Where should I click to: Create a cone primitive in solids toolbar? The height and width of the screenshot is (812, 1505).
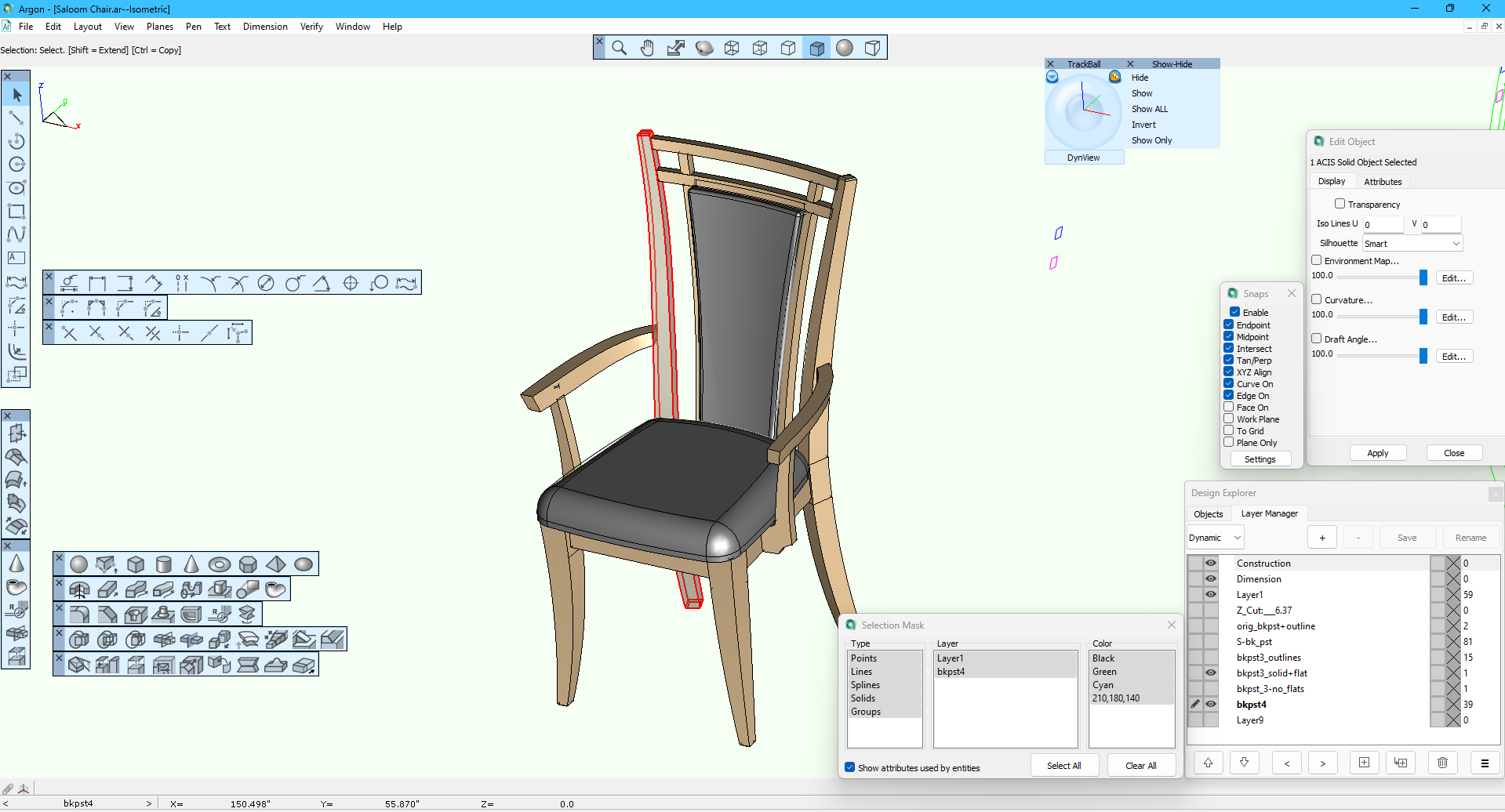(191, 564)
